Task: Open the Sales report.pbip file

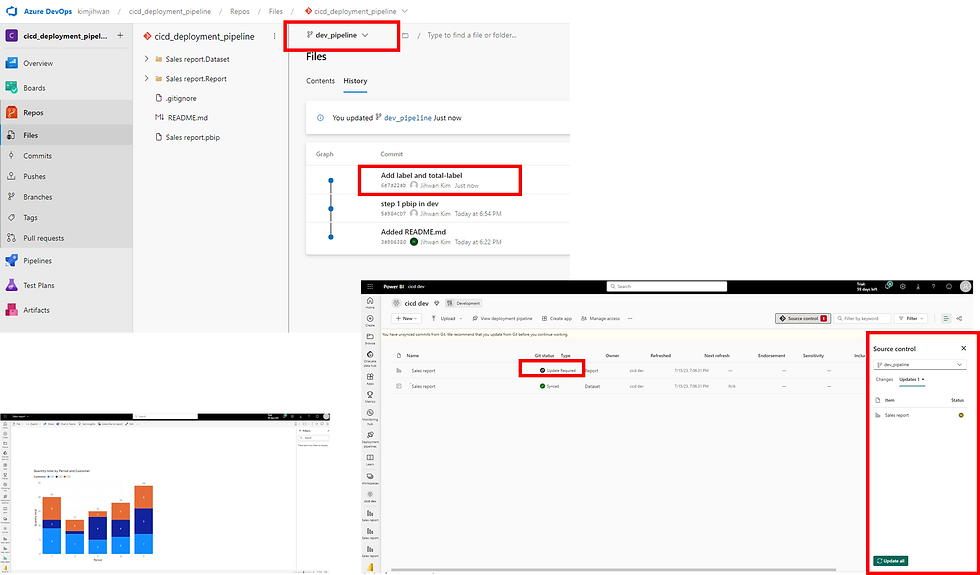Action: (192, 137)
